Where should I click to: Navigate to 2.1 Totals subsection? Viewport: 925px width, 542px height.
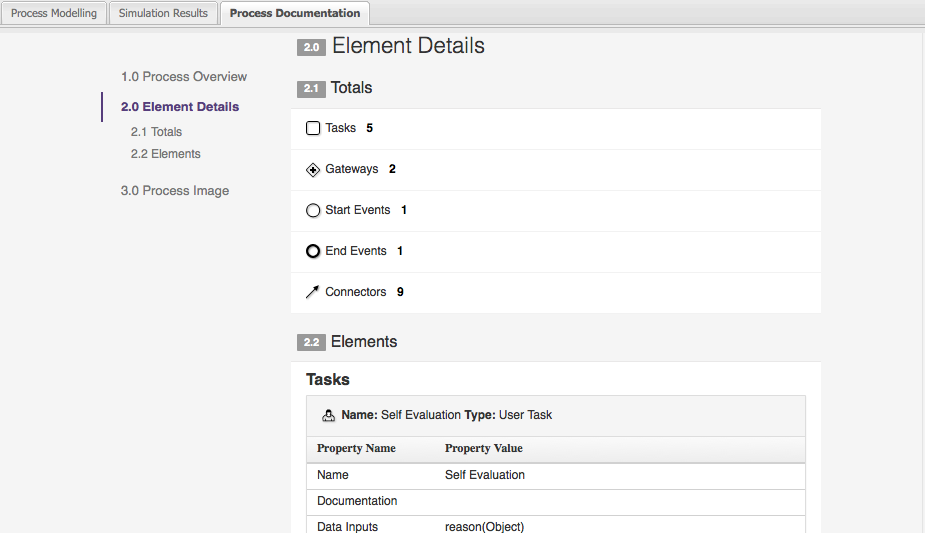tap(156, 132)
